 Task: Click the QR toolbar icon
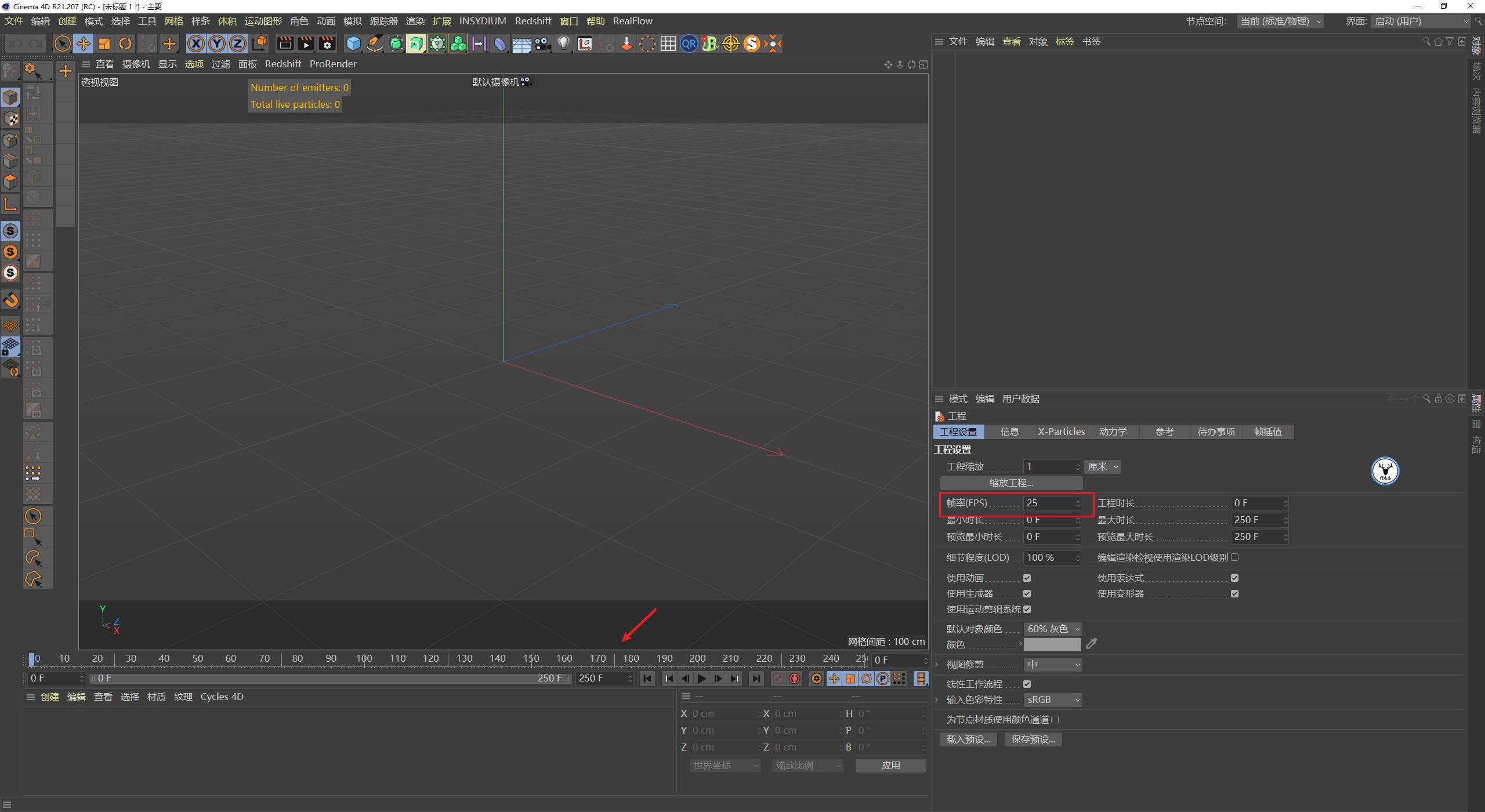(689, 43)
